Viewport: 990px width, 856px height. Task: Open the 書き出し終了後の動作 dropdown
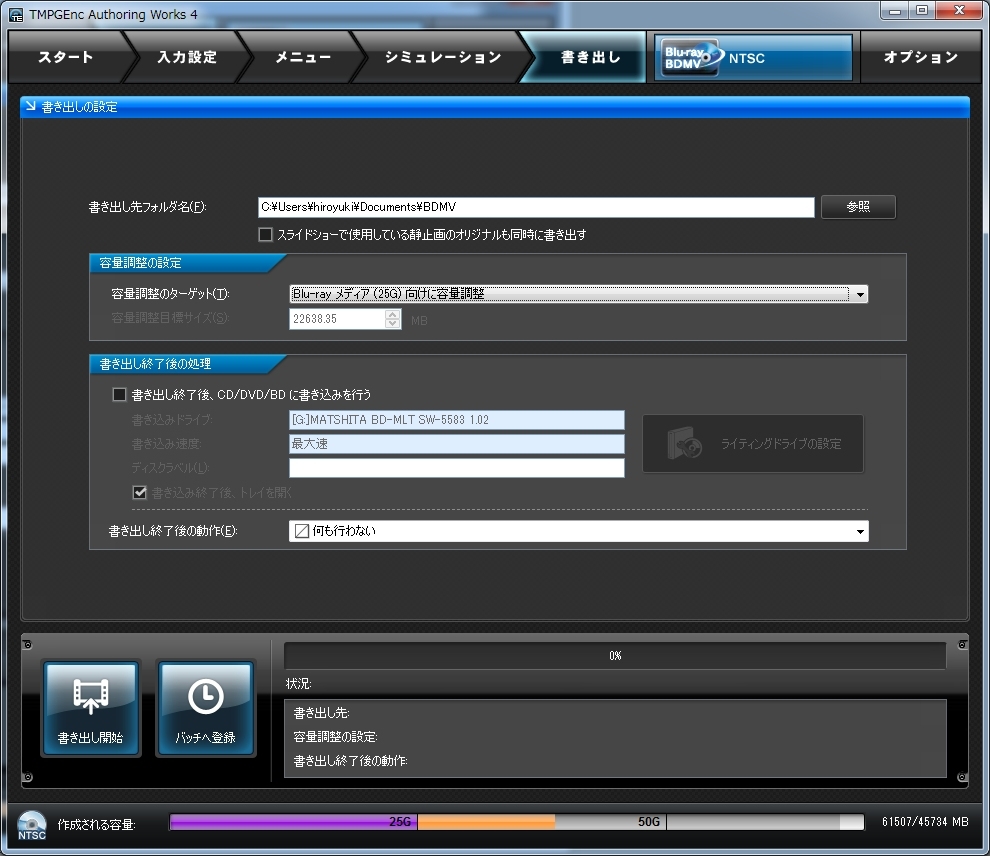tap(578, 531)
